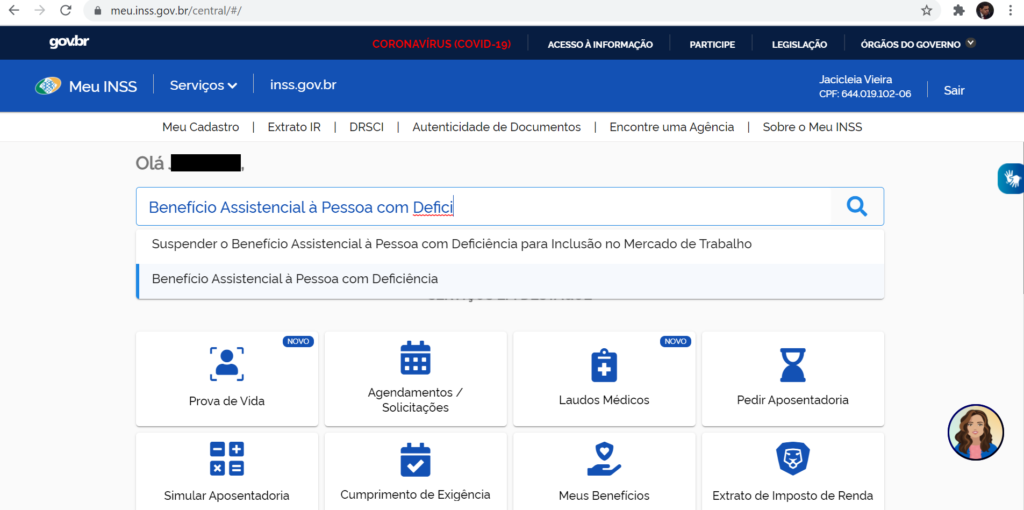The image size is (1024, 510).
Task: Click the Prova de Vida face icon
Action: tap(227, 364)
